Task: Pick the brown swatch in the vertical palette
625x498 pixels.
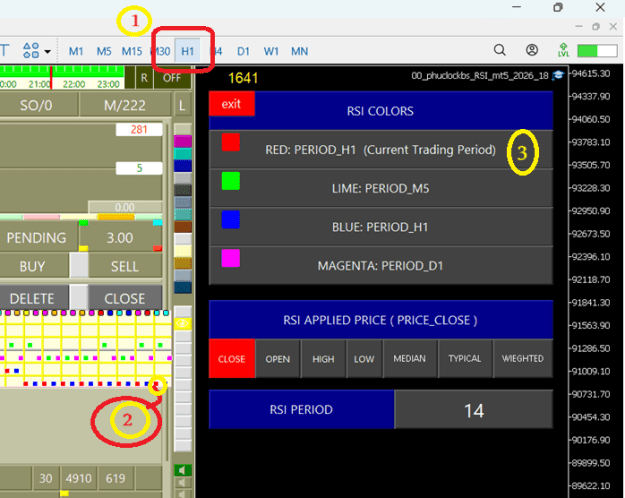Action: [x=183, y=227]
